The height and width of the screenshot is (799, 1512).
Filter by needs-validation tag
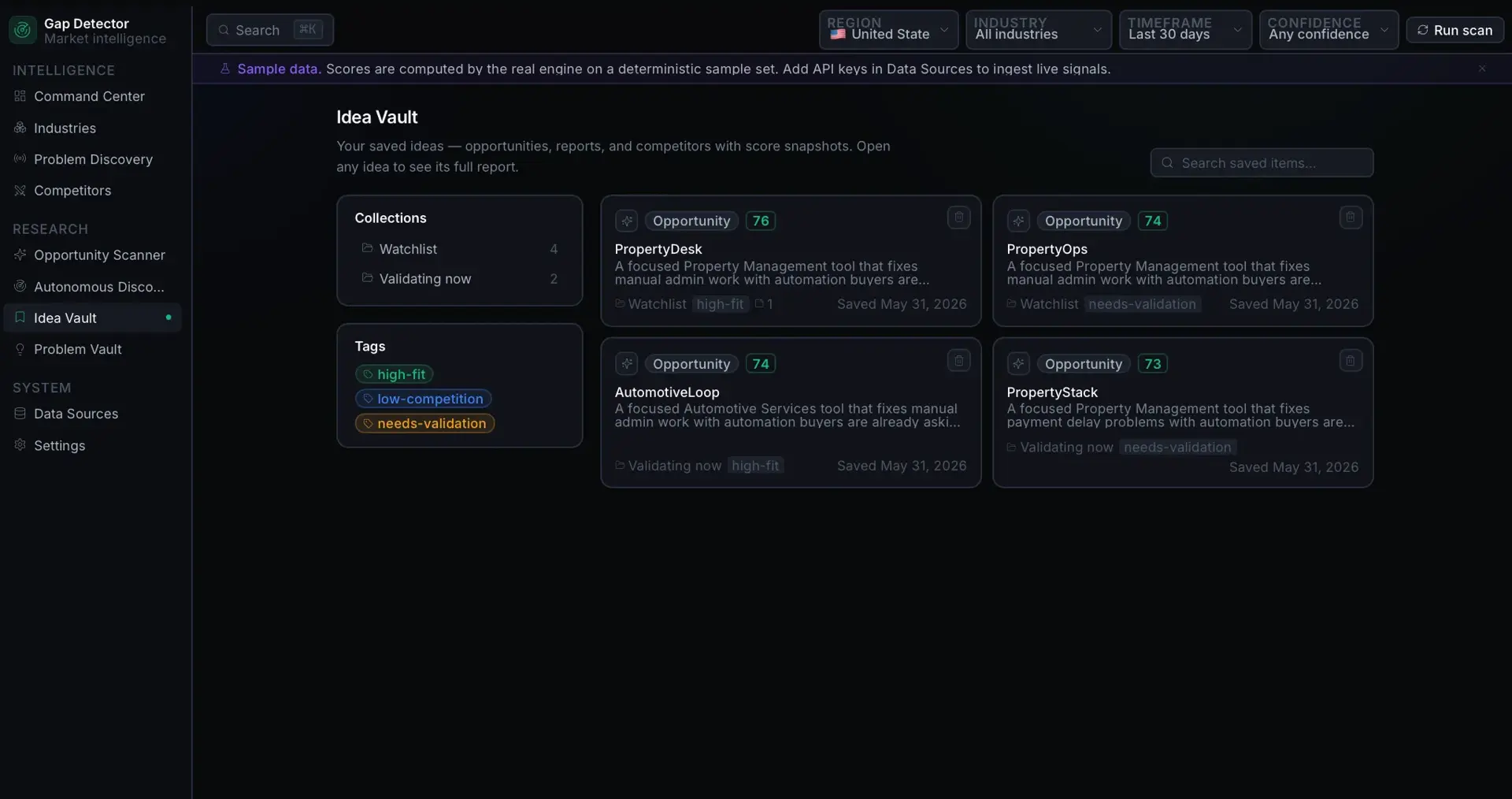point(424,423)
